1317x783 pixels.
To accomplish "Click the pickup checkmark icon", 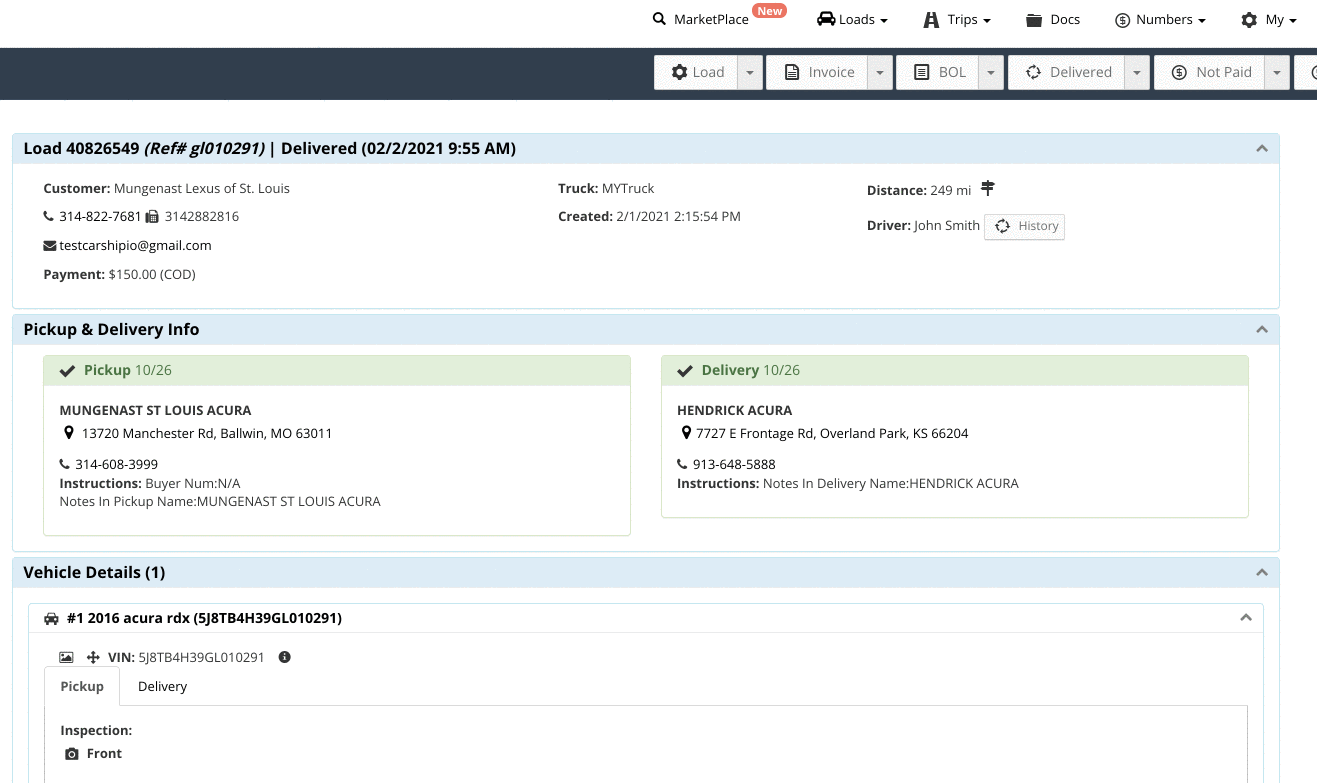I will 67,371.
